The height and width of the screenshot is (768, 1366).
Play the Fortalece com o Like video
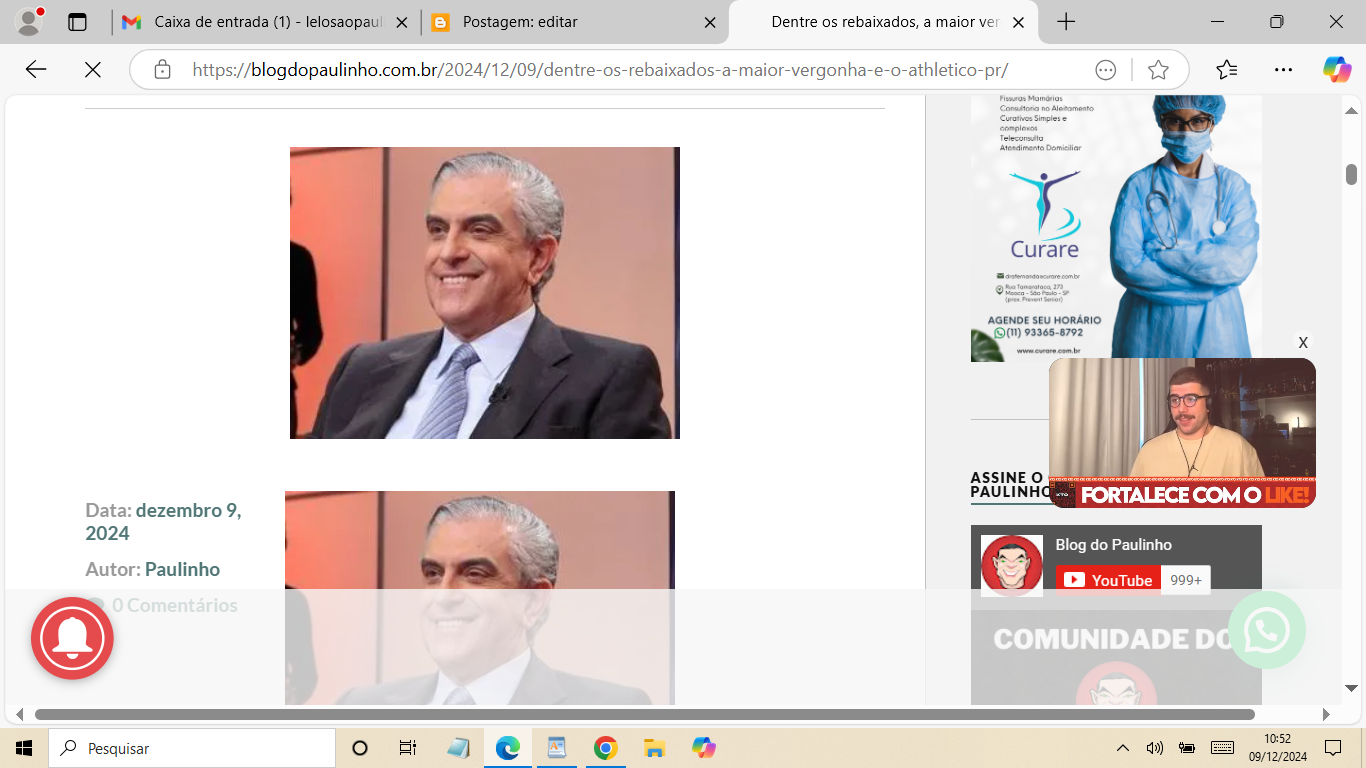click(1182, 433)
